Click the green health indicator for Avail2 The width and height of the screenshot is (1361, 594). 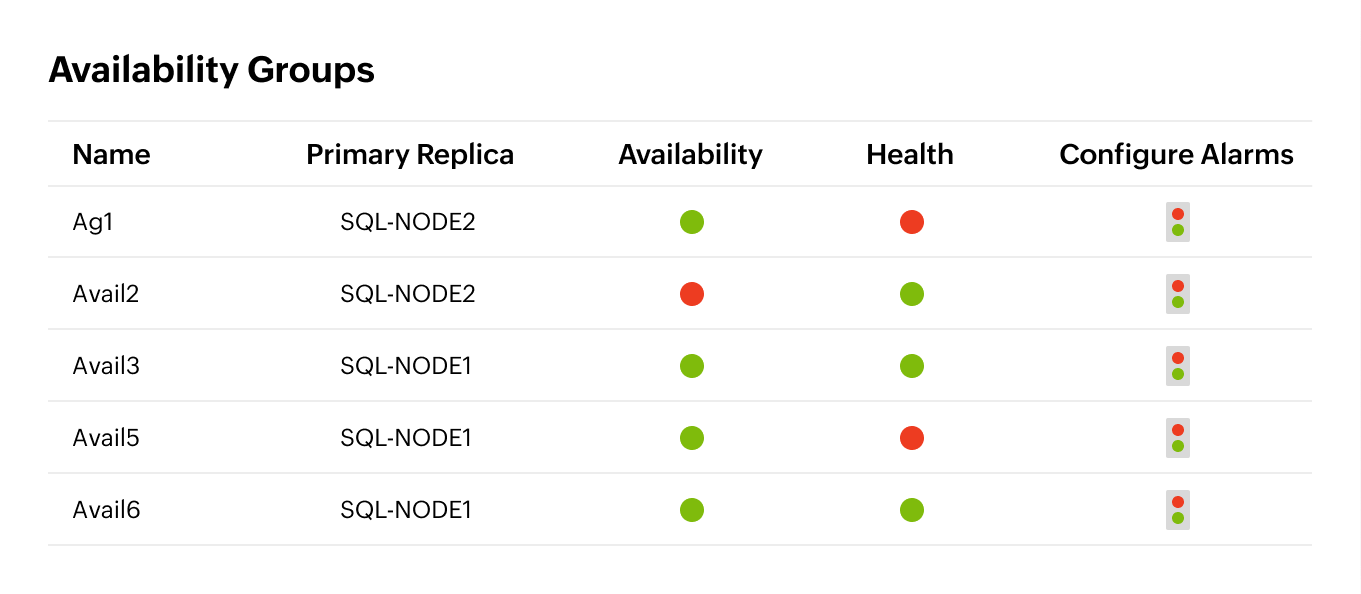coord(911,294)
